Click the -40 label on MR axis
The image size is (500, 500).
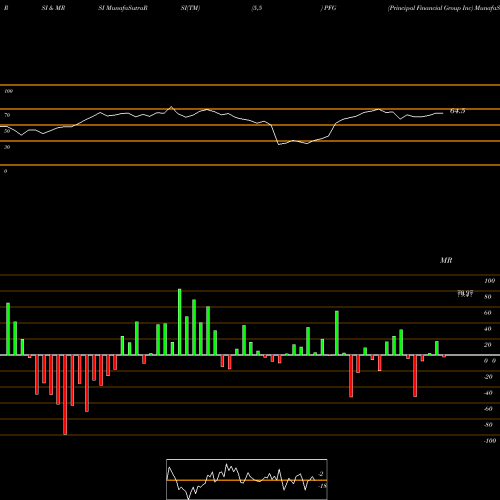point(488,393)
